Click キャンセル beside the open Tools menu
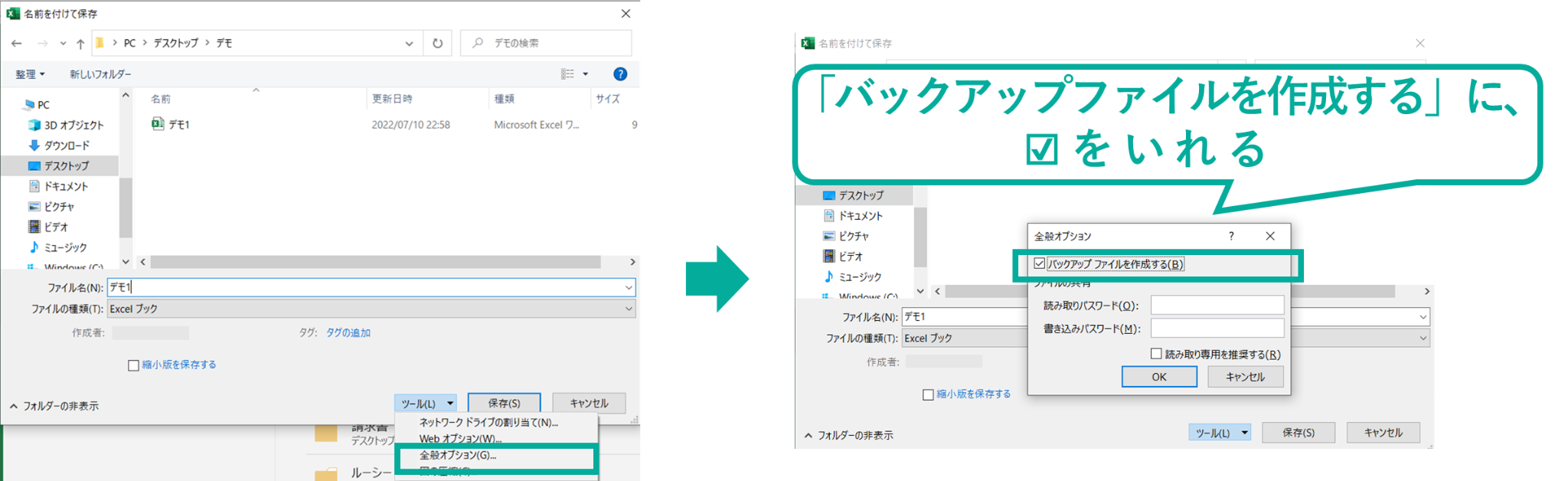This screenshot has width=1568, height=481. point(589,403)
